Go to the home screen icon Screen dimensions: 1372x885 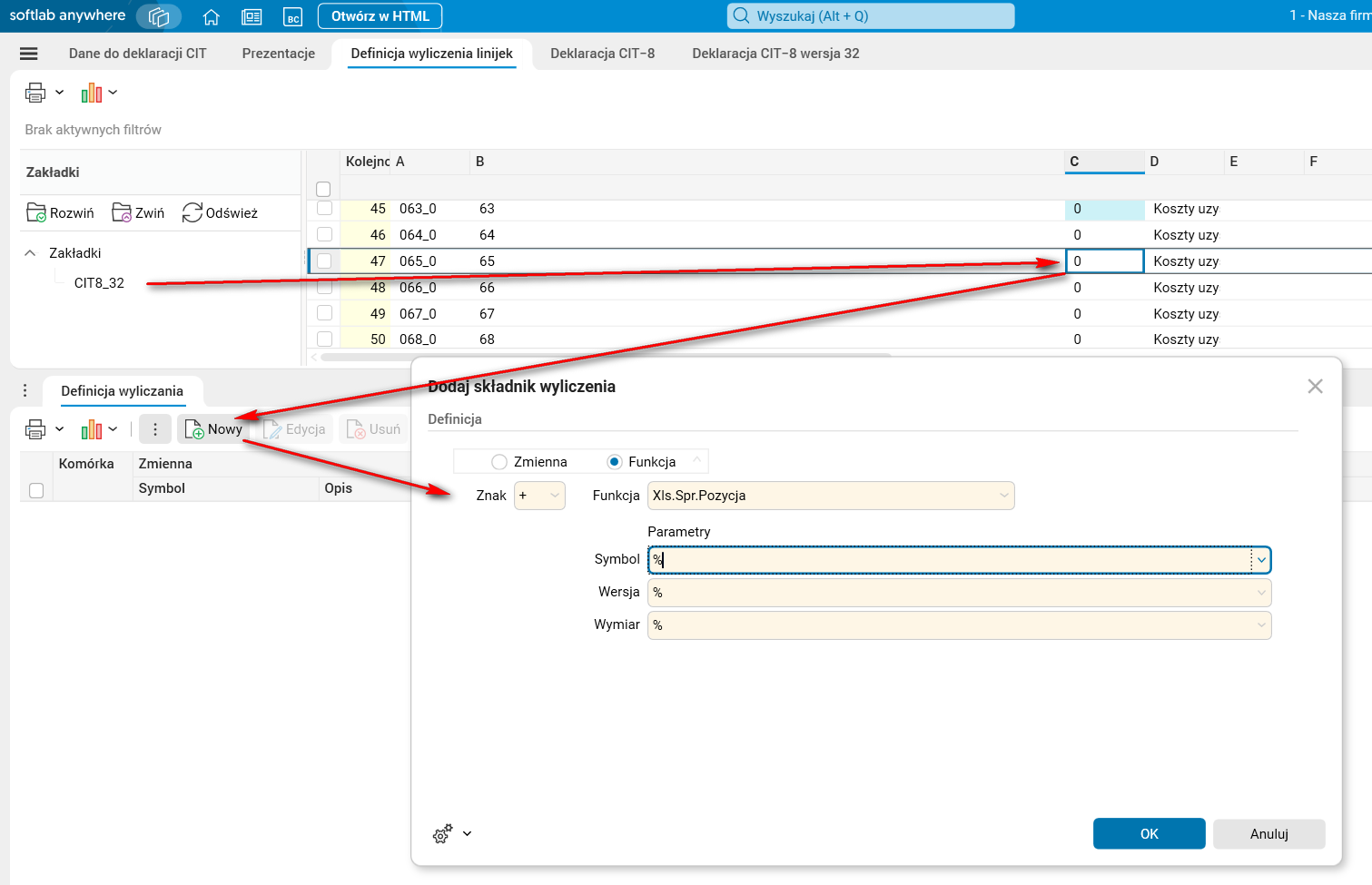(212, 16)
